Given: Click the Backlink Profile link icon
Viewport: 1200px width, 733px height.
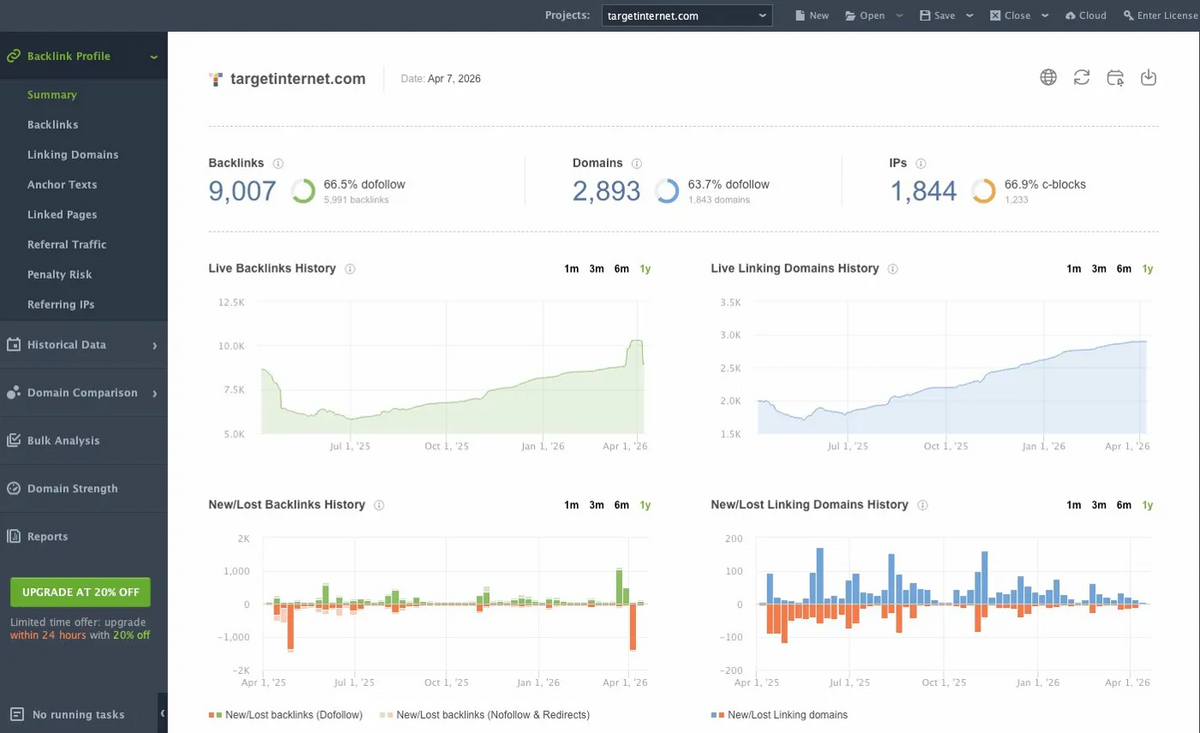Looking at the screenshot, I should tap(14, 56).
